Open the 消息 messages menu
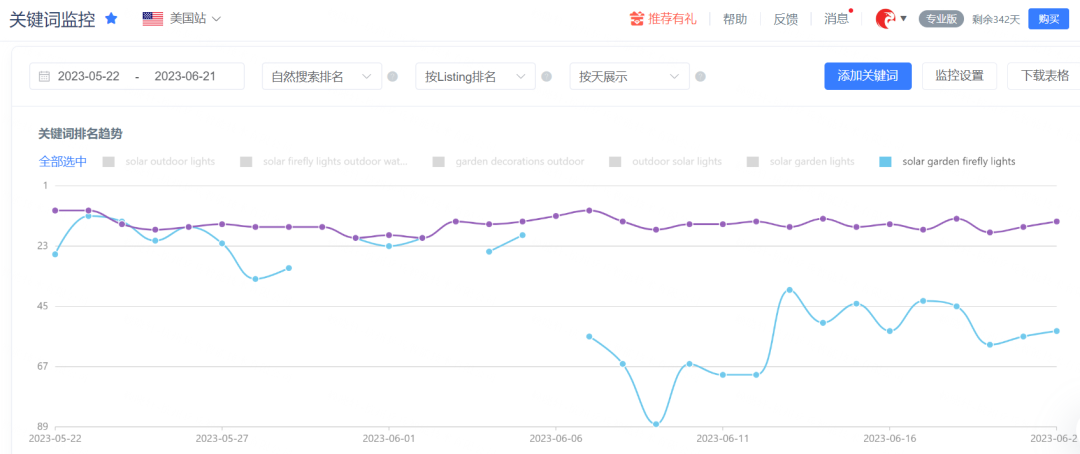 coord(836,19)
